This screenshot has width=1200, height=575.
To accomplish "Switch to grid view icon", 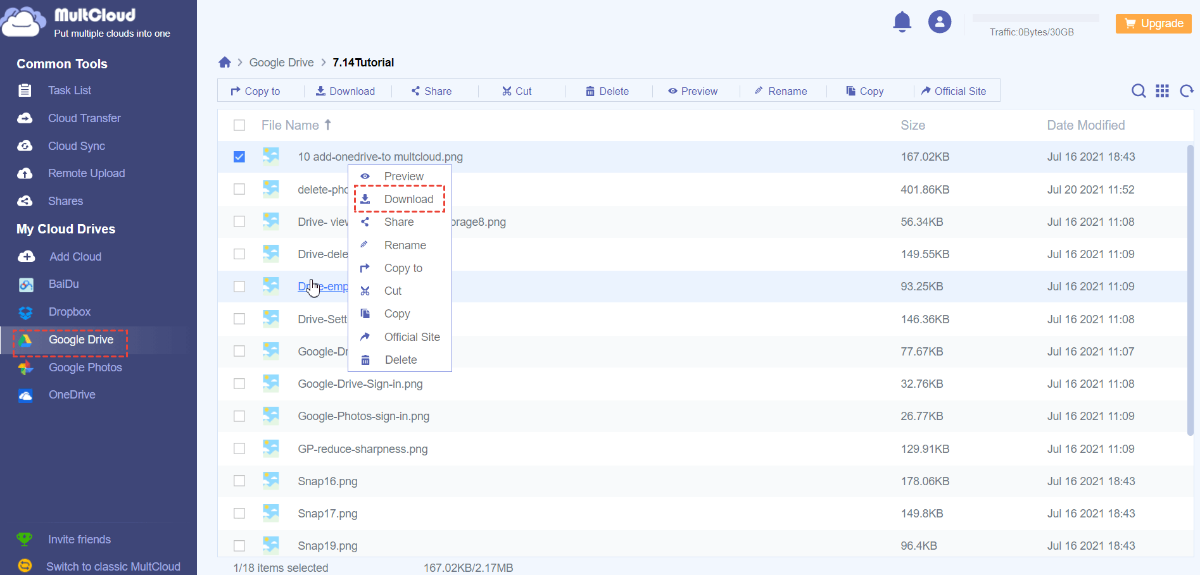I will point(1162,91).
